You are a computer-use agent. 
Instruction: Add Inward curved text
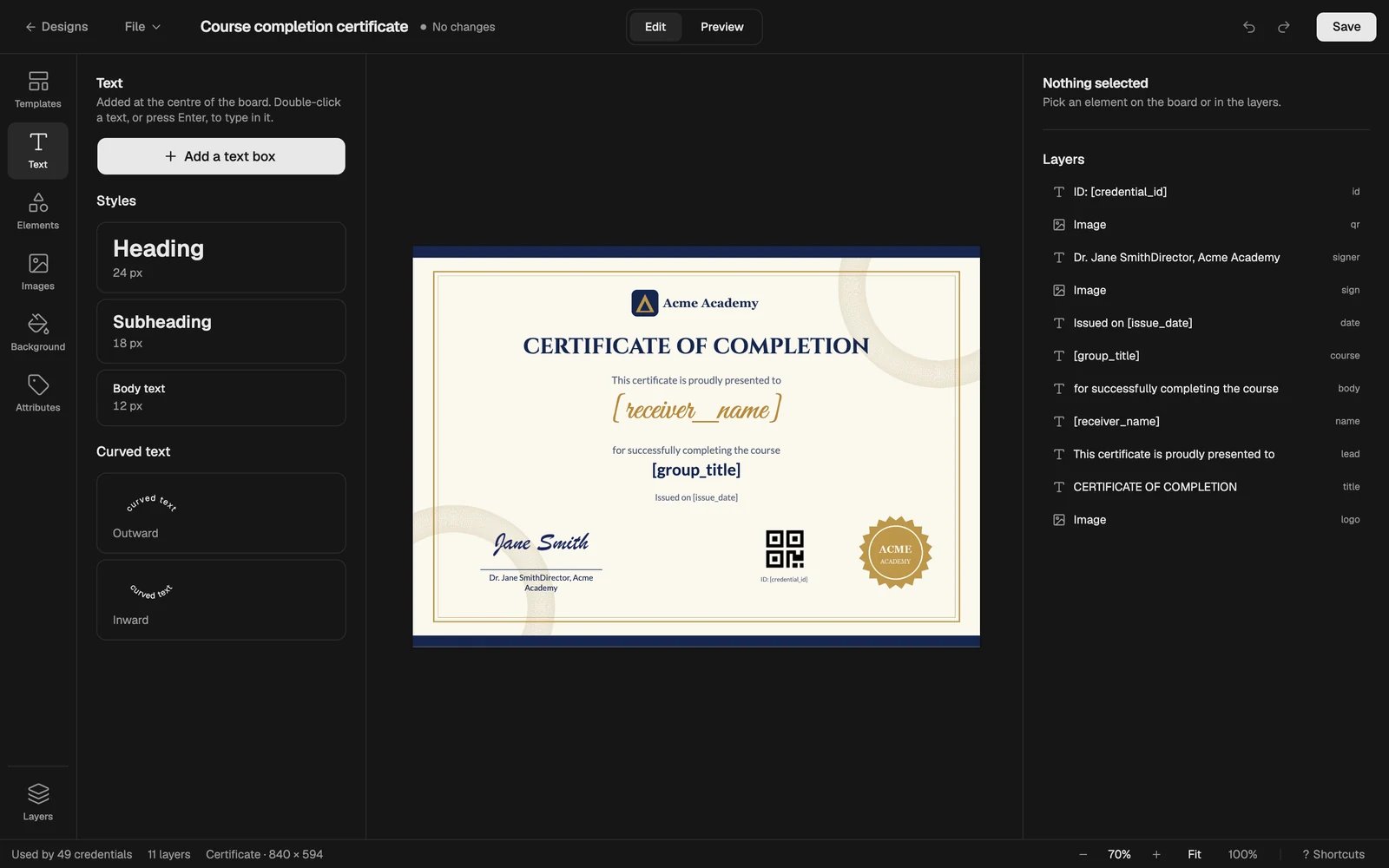pos(221,600)
